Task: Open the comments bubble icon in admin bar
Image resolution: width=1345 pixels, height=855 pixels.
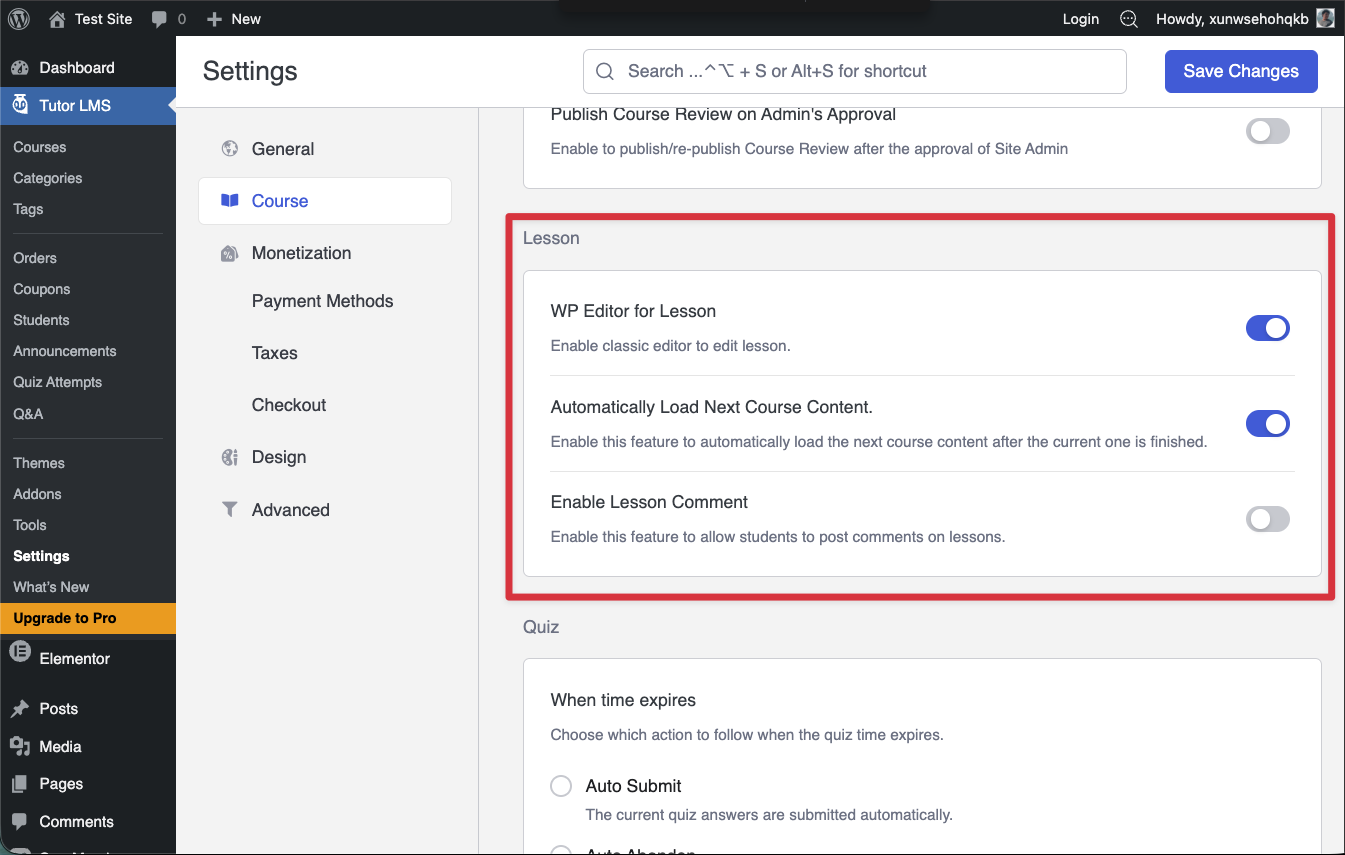Action: click(159, 18)
